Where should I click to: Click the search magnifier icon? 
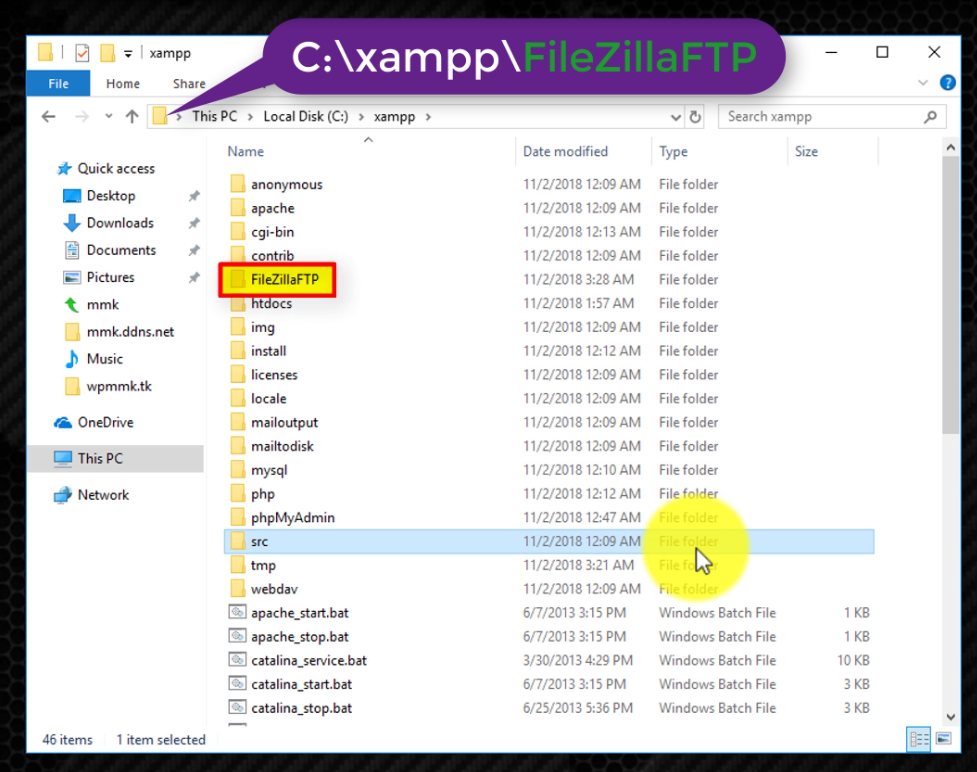(930, 117)
